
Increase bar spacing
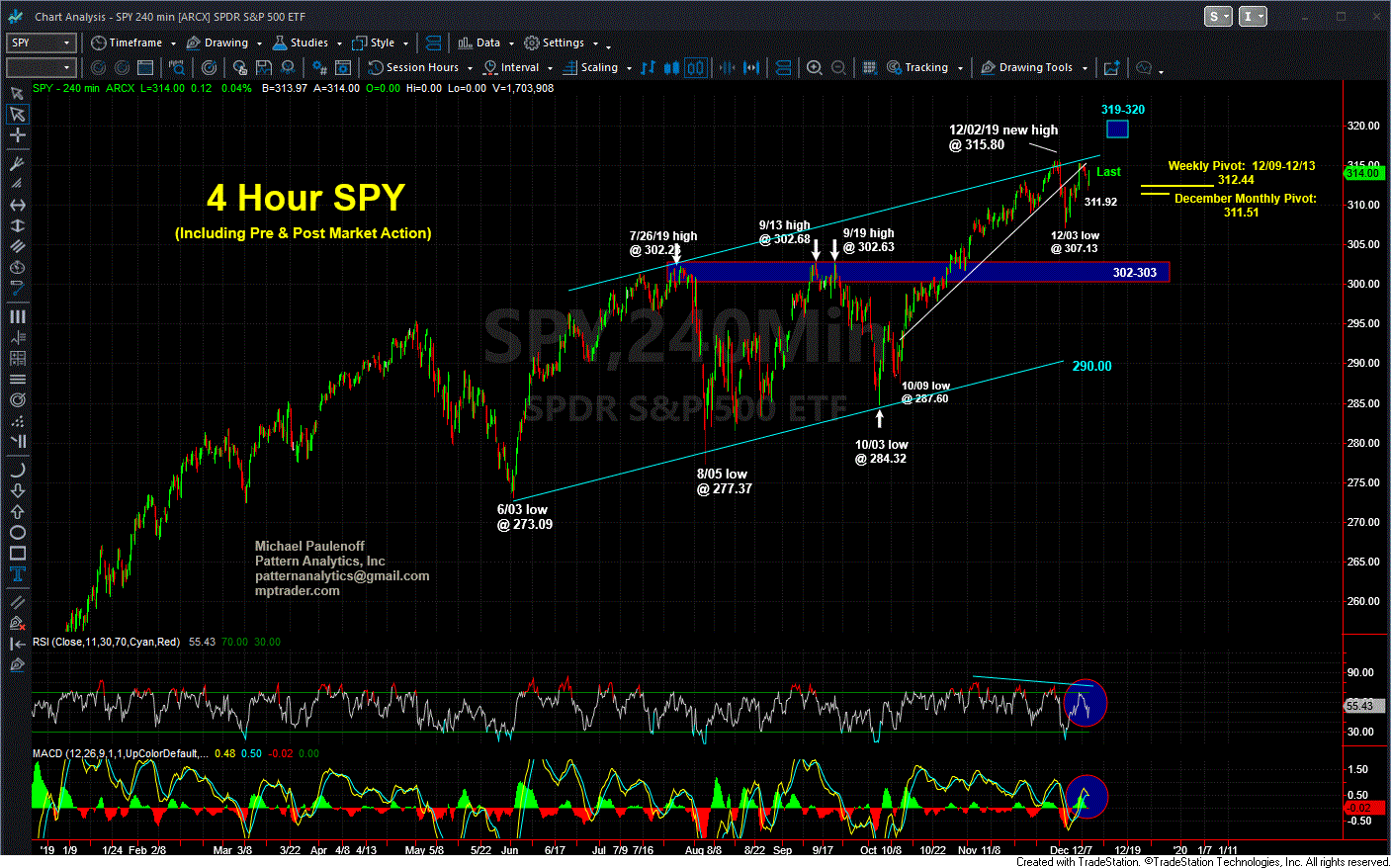coord(751,67)
